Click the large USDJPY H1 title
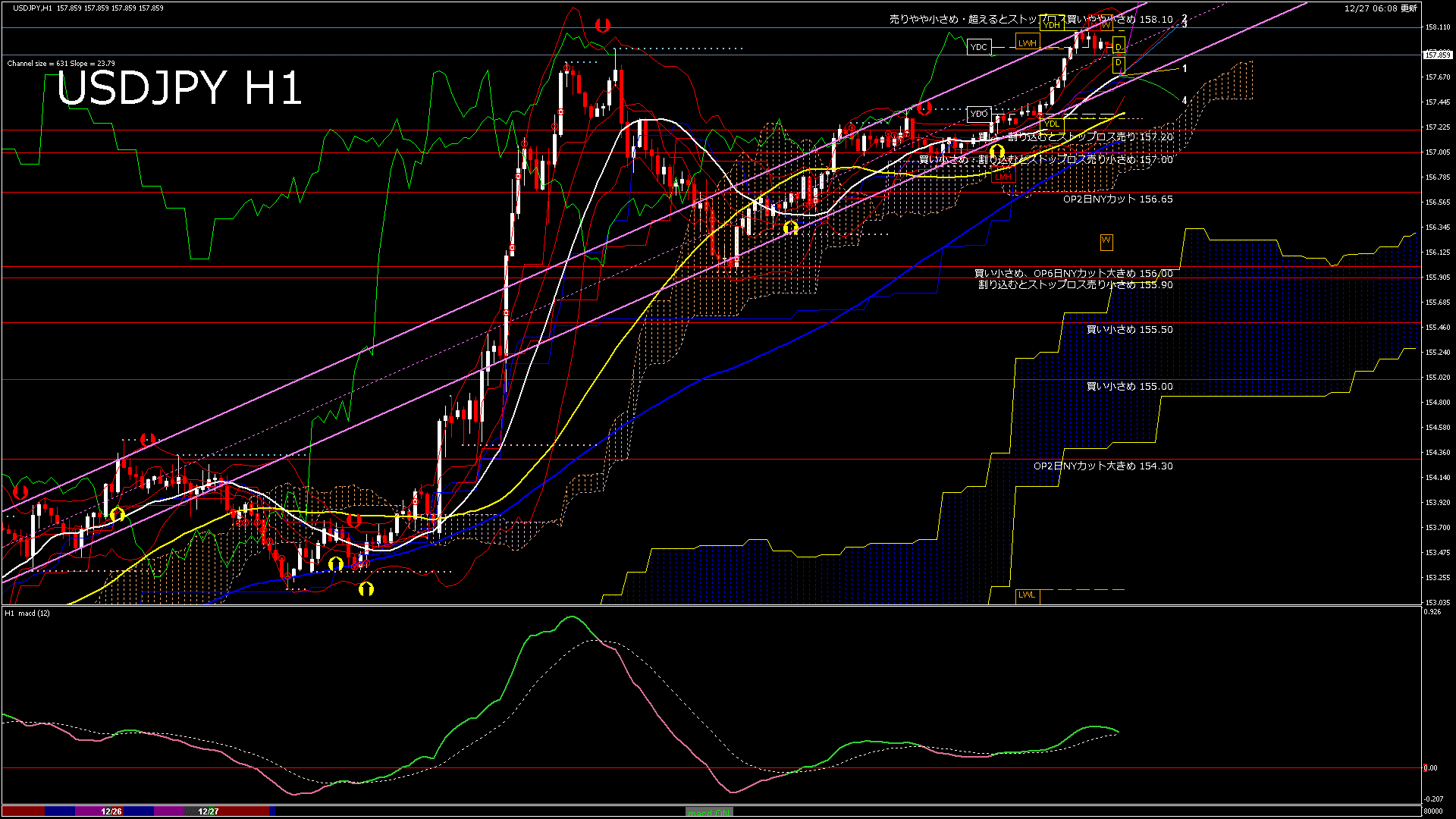The width and height of the screenshot is (1456, 819). [180, 88]
